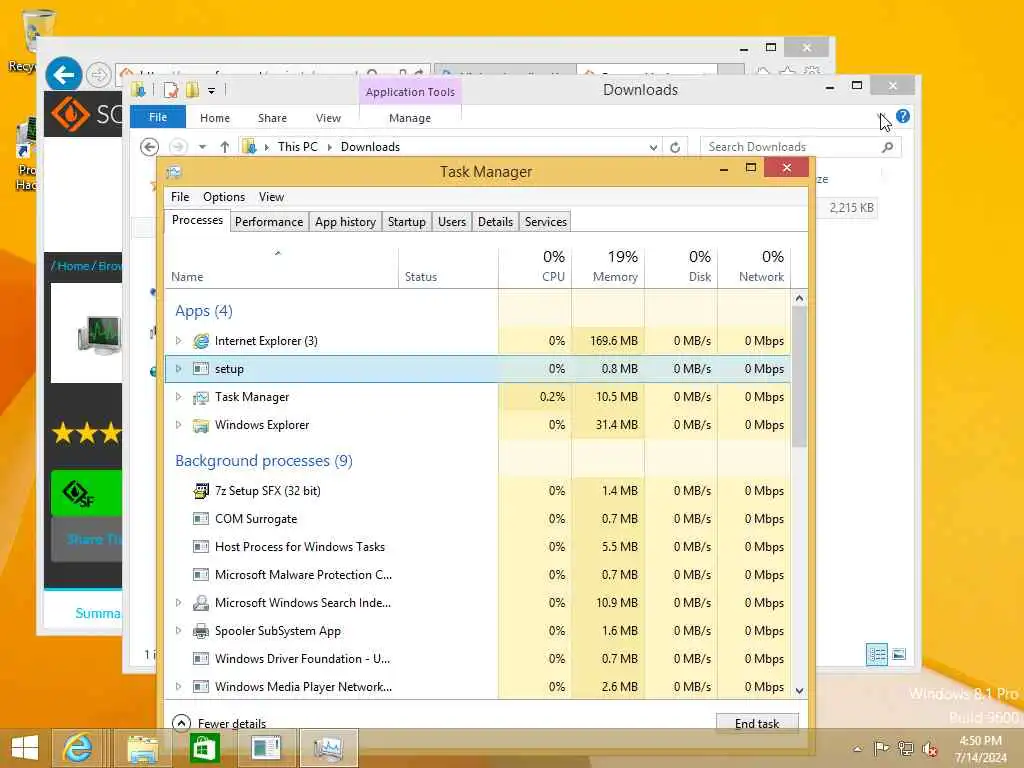1024x768 pixels.
Task: Click the network tray icon
Action: point(905,748)
